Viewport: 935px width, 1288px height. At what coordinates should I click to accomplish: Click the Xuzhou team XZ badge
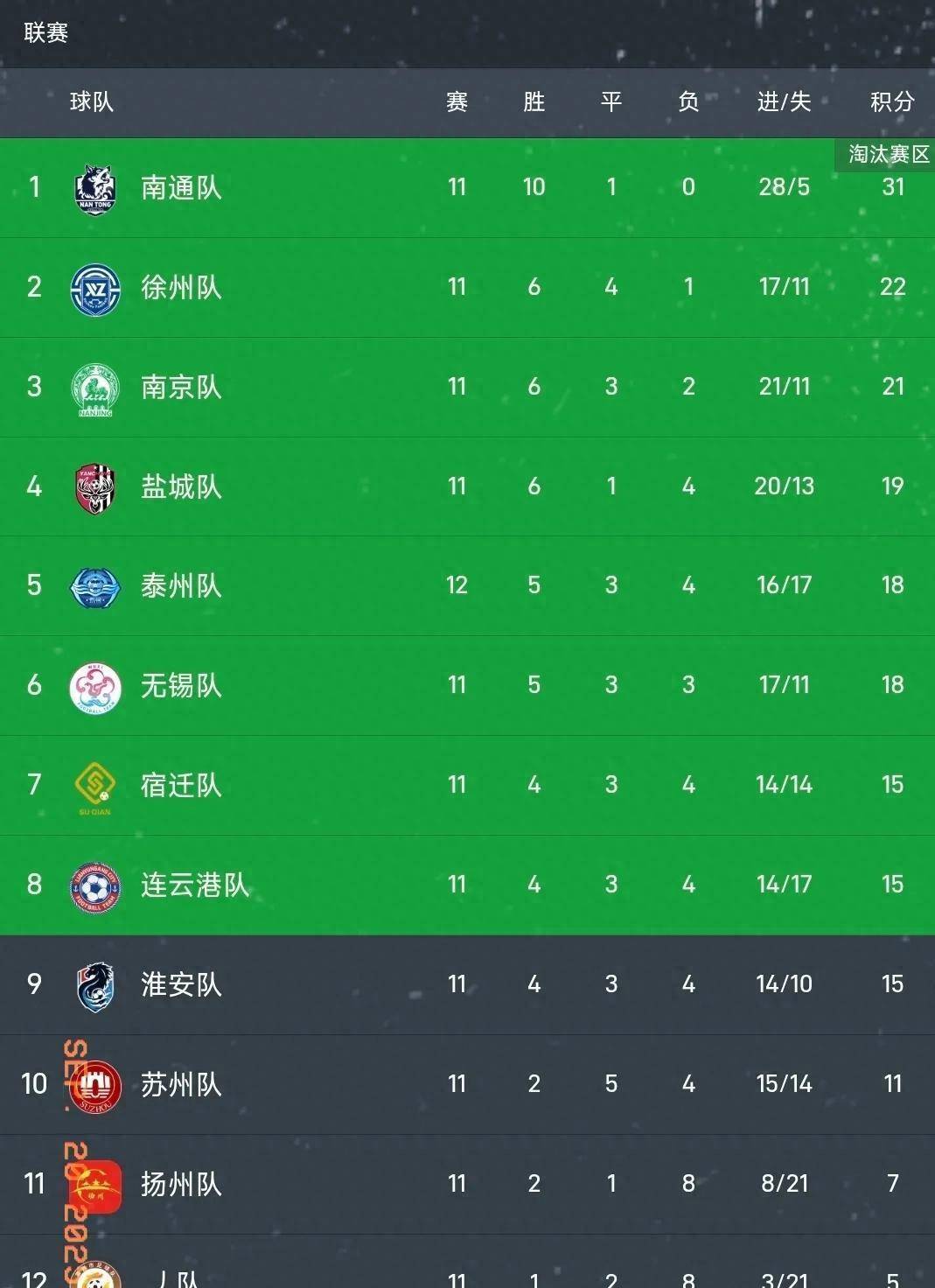point(95,289)
